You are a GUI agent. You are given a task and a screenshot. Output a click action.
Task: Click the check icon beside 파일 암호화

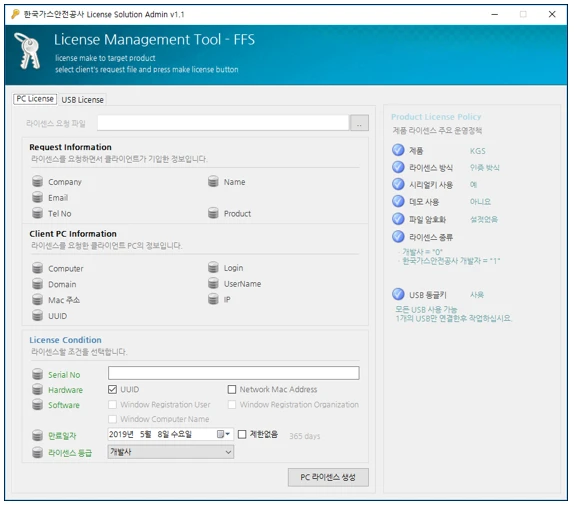(x=399, y=219)
